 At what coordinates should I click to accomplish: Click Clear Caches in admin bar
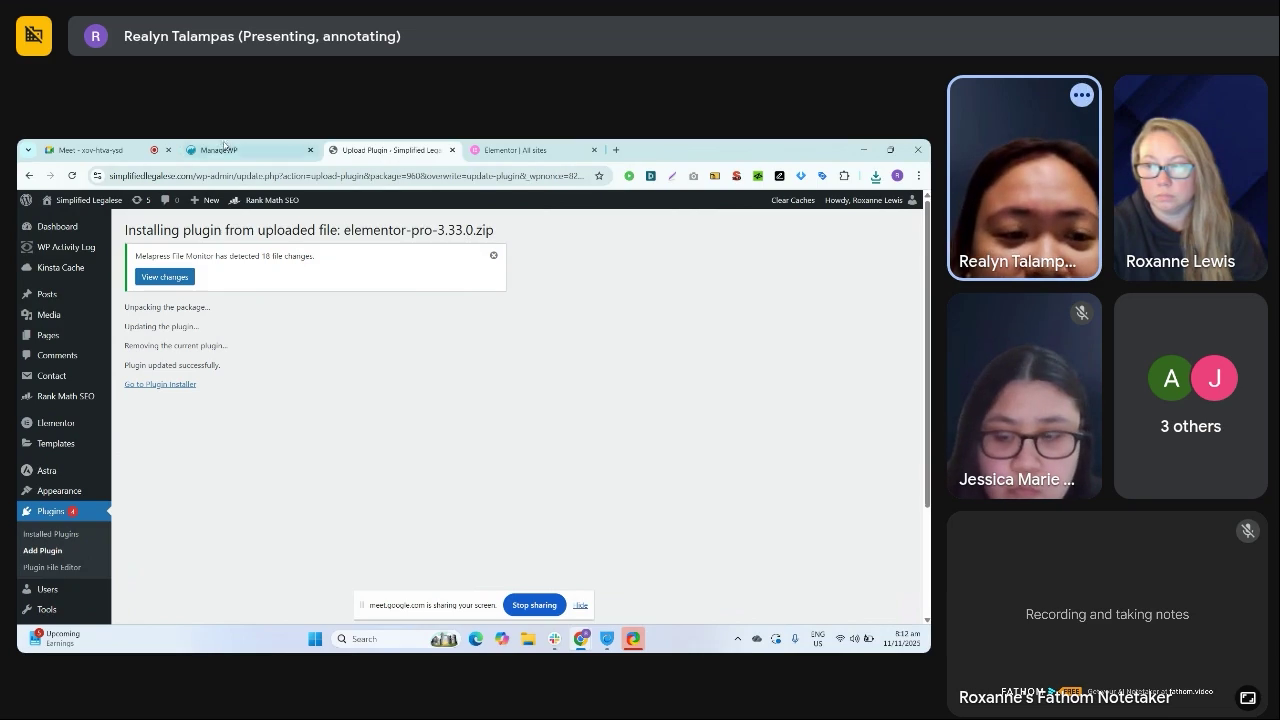click(792, 200)
